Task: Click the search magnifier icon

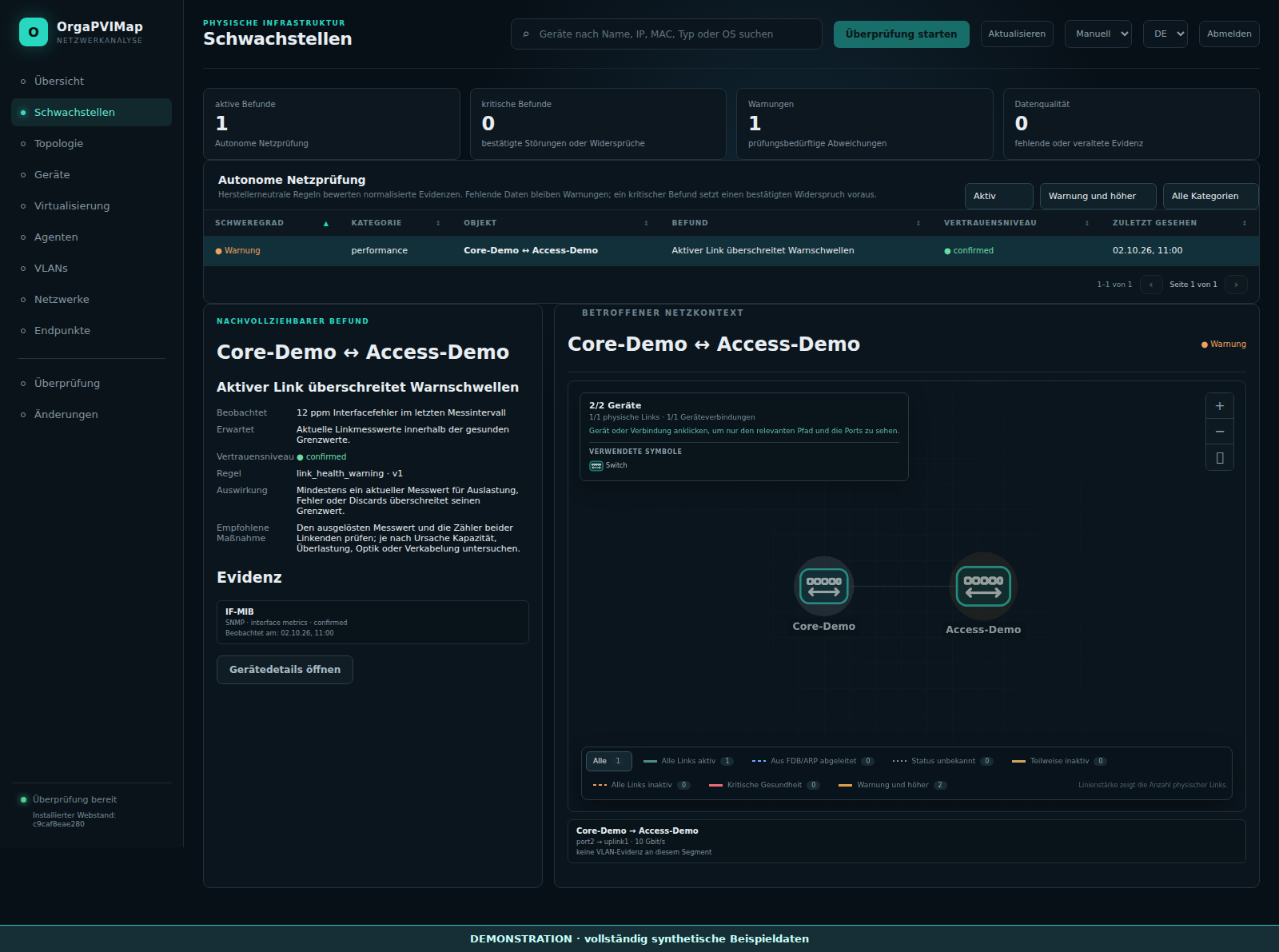Action: 526,34
